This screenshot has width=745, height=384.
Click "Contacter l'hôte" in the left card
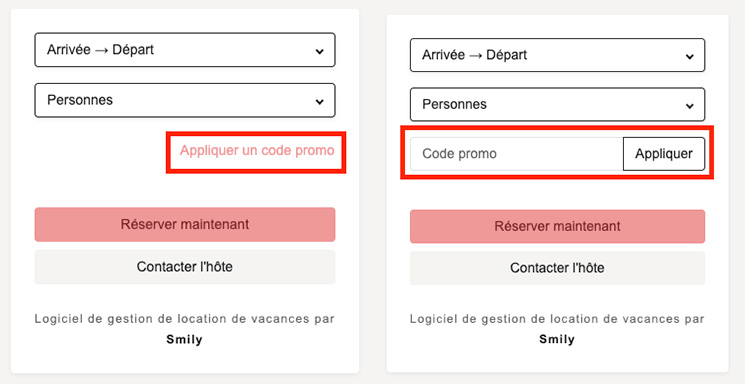185,267
